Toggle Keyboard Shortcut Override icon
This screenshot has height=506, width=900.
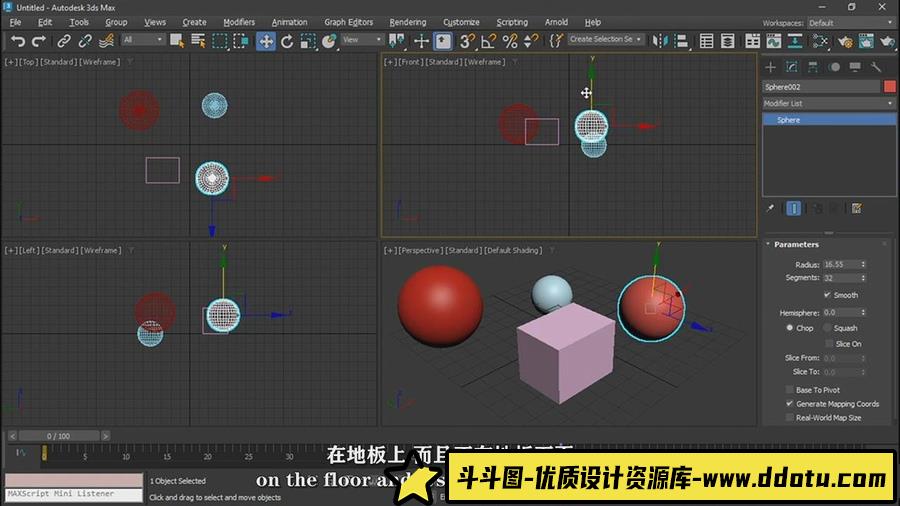pos(443,41)
